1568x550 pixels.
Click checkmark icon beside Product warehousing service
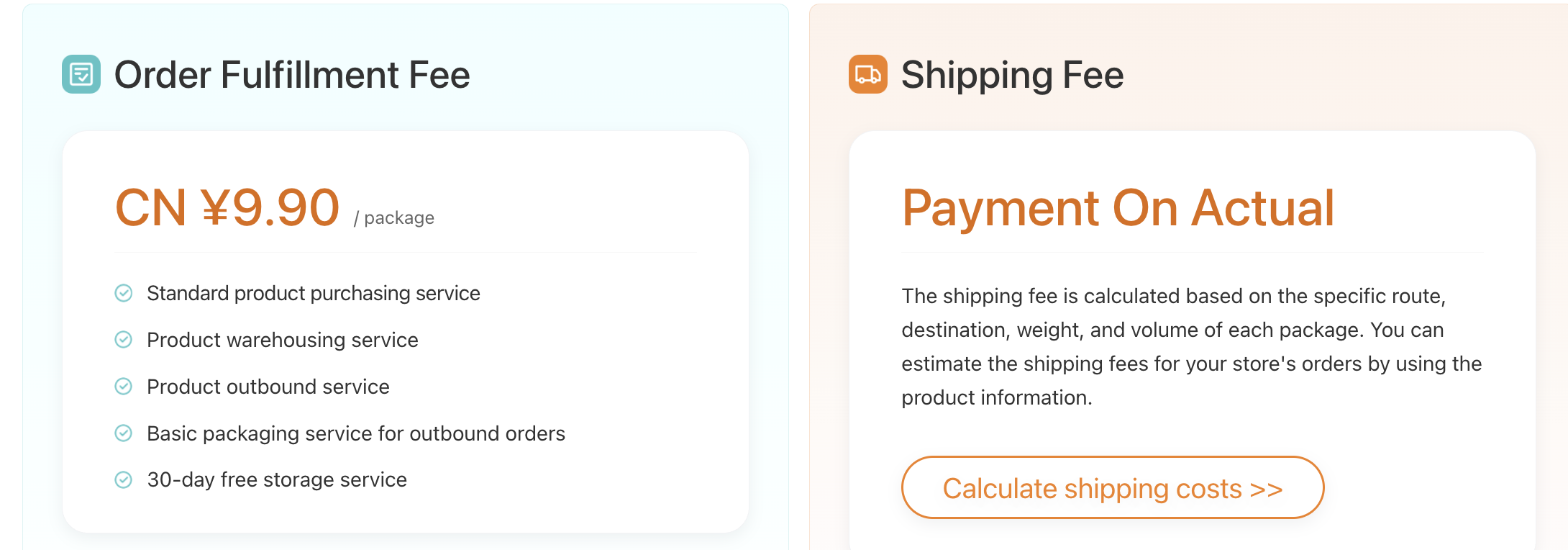point(124,340)
